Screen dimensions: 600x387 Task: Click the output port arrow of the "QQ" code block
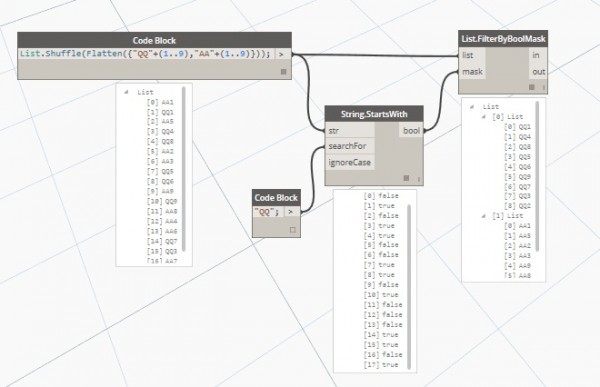[290, 211]
